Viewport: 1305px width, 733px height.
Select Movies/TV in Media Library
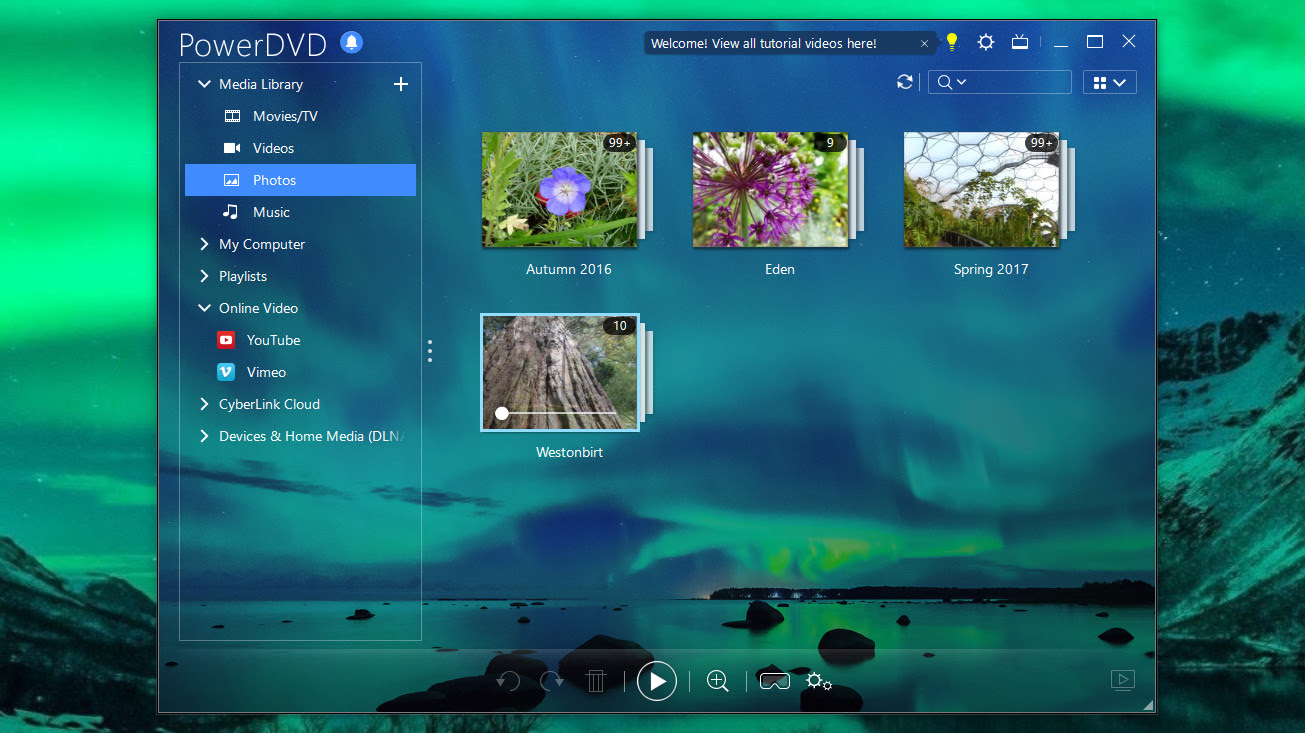coord(300,116)
